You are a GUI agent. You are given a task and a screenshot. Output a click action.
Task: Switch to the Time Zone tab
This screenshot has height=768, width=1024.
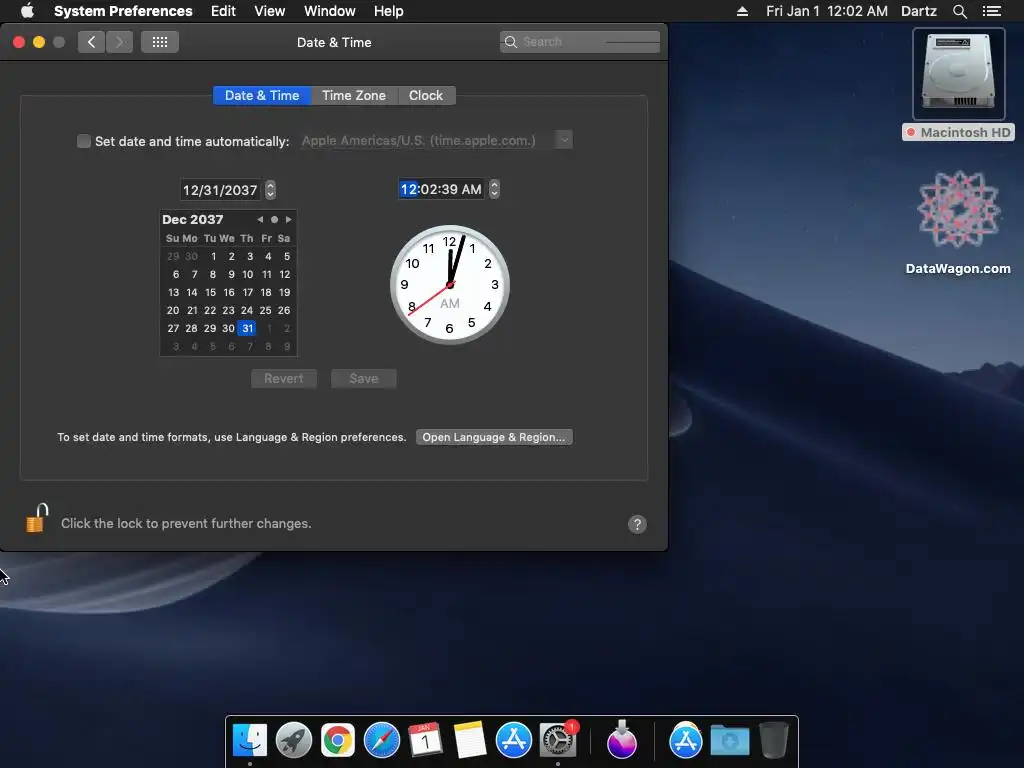coord(353,95)
